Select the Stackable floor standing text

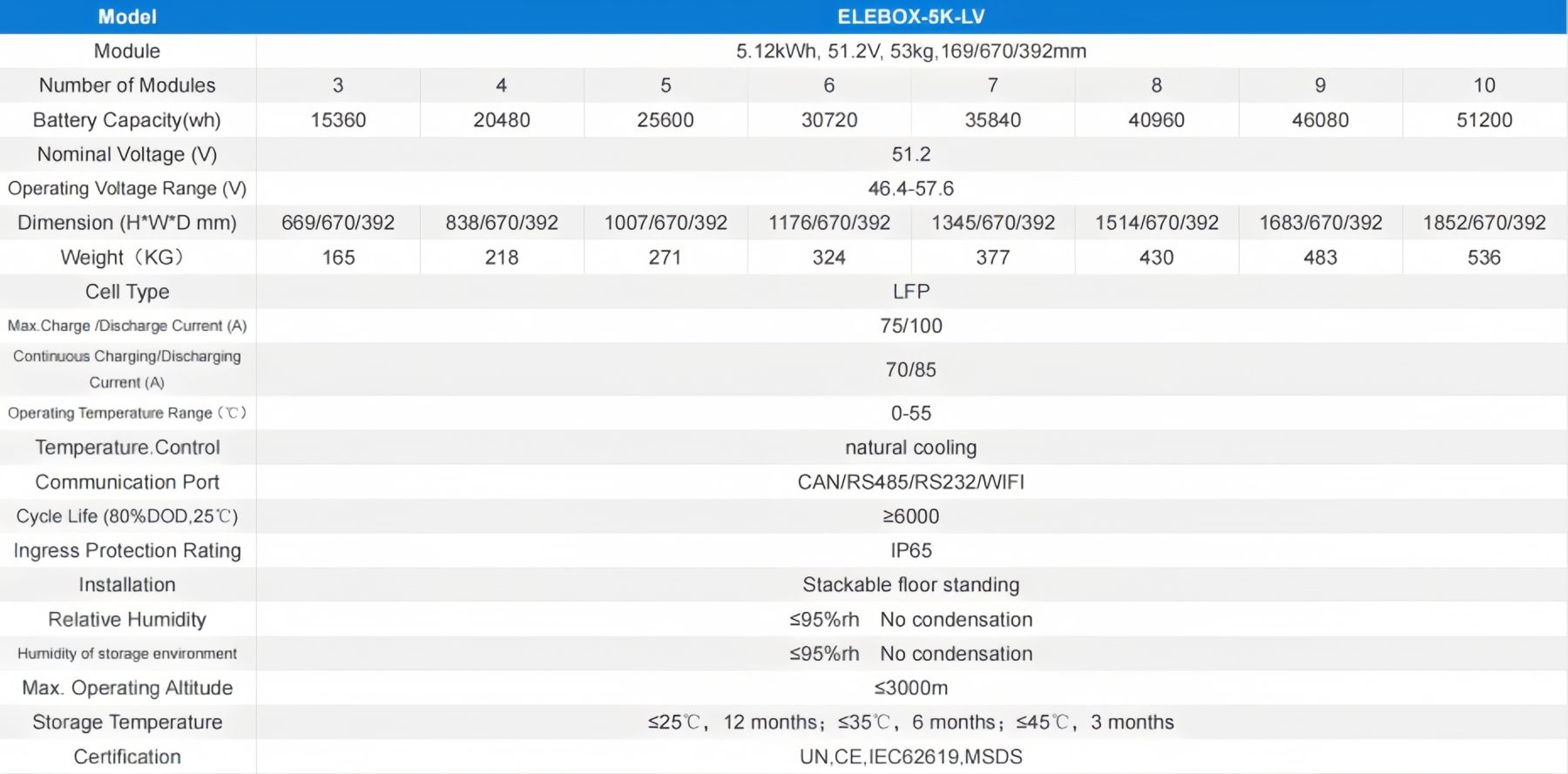point(910,585)
